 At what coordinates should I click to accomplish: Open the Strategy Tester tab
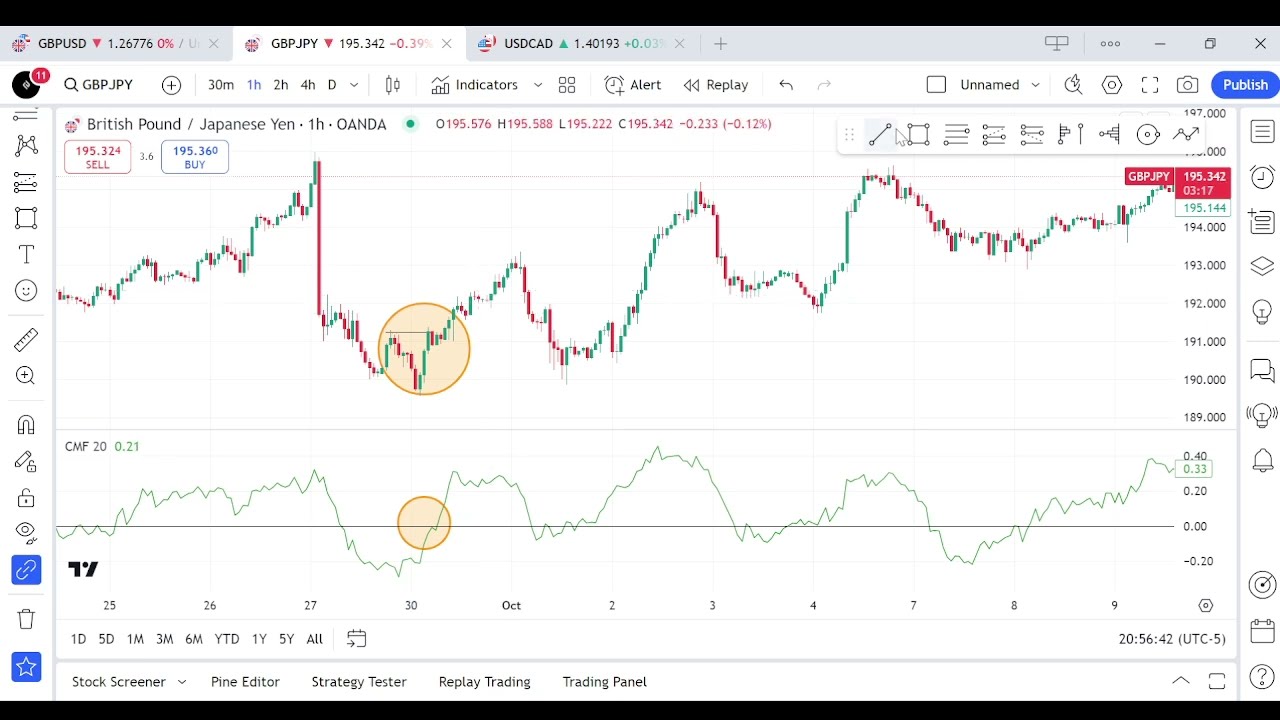point(359,682)
